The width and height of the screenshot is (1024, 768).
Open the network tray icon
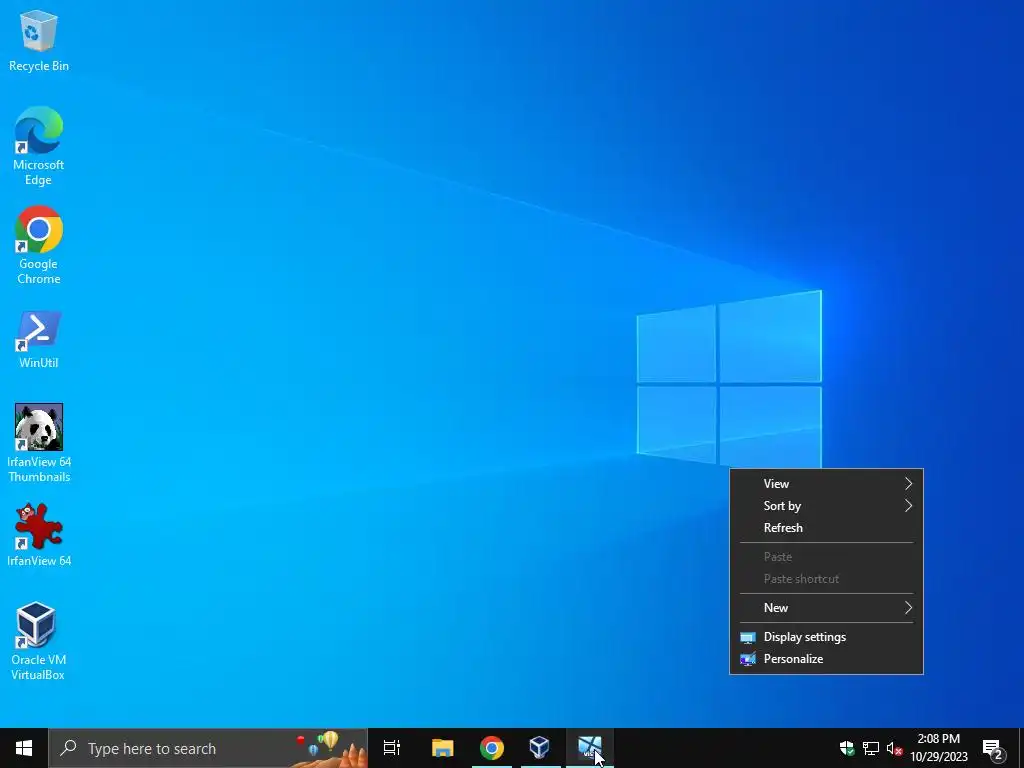point(871,748)
